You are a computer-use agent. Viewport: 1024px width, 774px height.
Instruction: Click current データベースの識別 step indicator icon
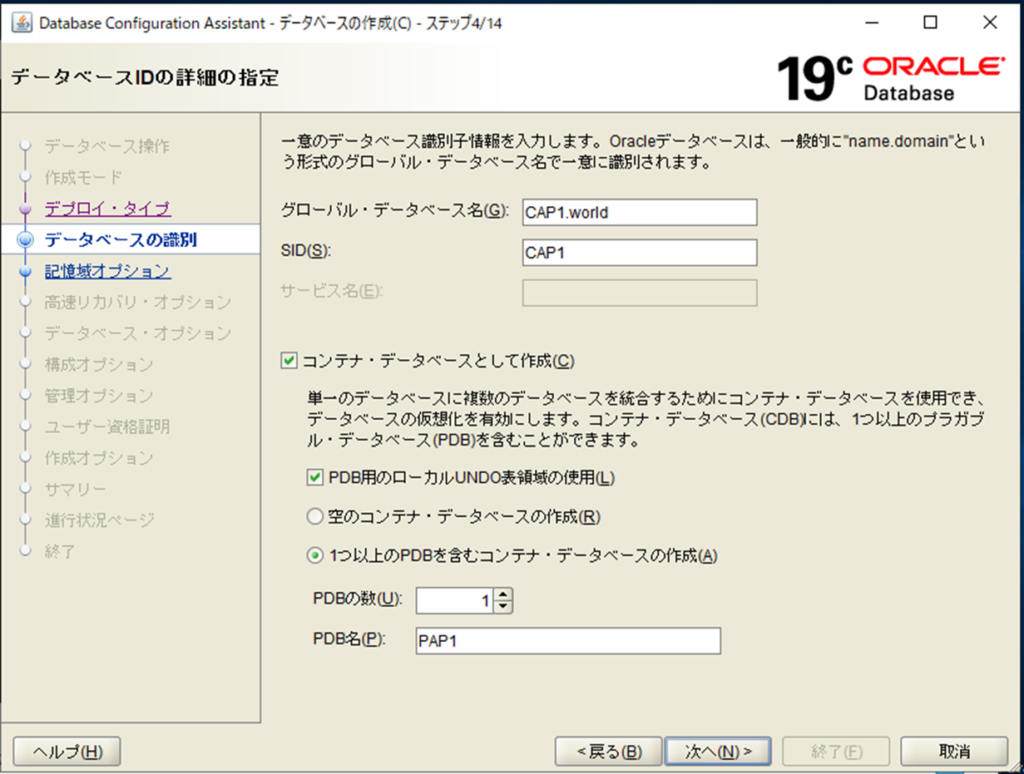26,240
